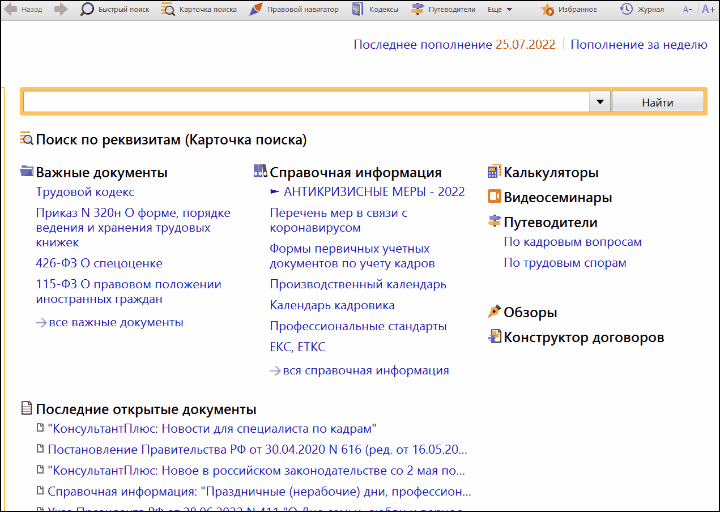Click inside the main search input field
Viewport: 720px width, 512px height.
pos(306,102)
